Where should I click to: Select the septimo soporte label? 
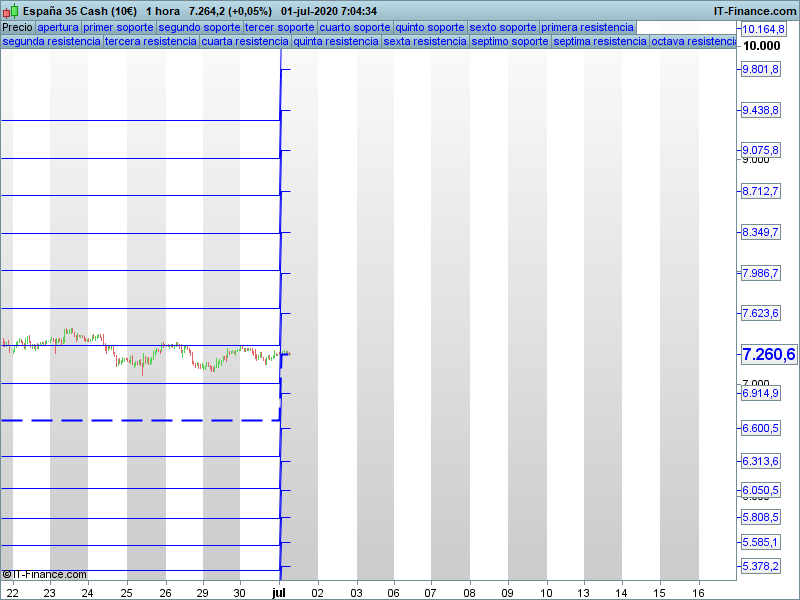point(510,41)
